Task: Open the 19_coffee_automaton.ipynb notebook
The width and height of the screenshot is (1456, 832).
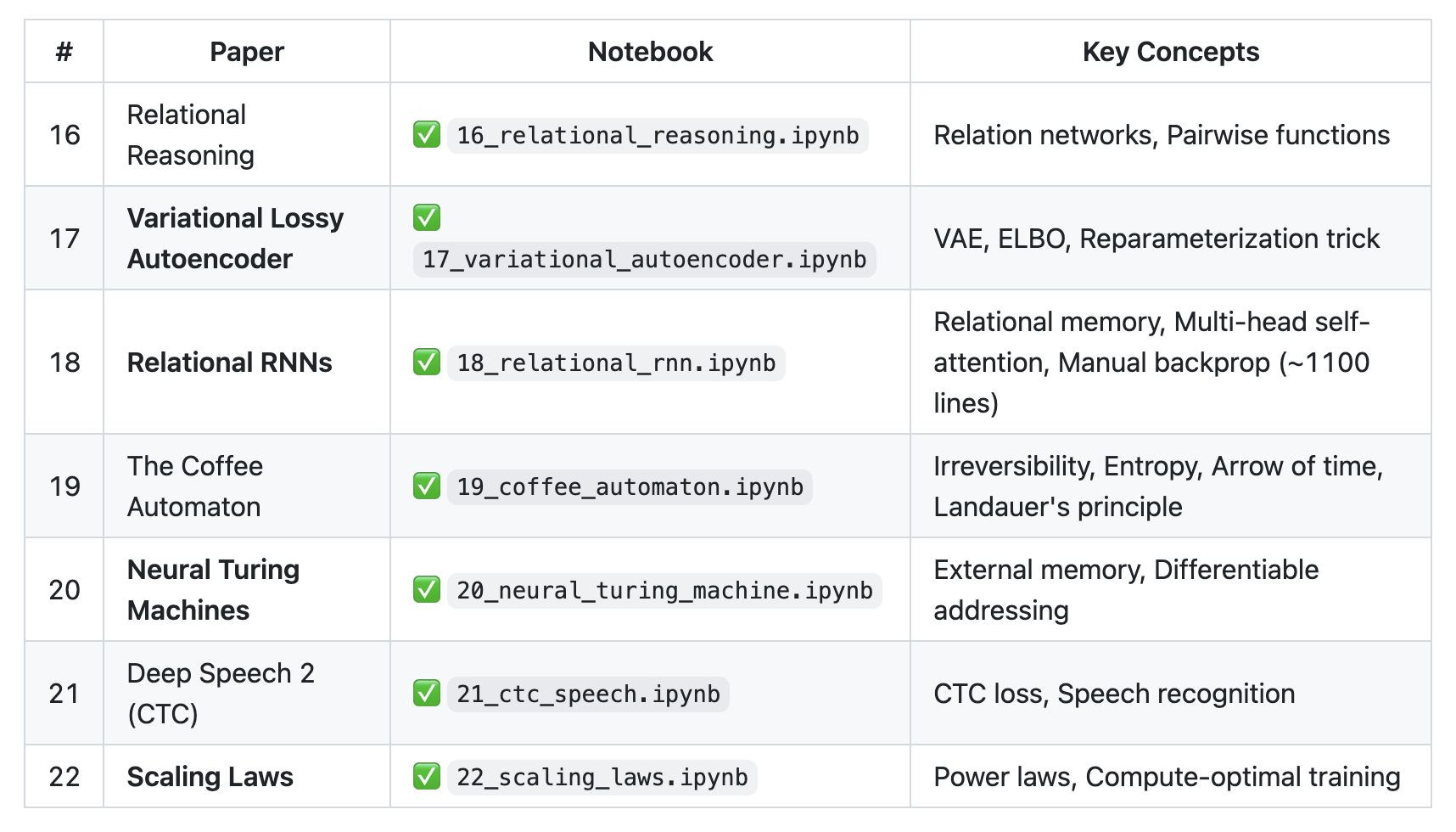Action: [630, 487]
